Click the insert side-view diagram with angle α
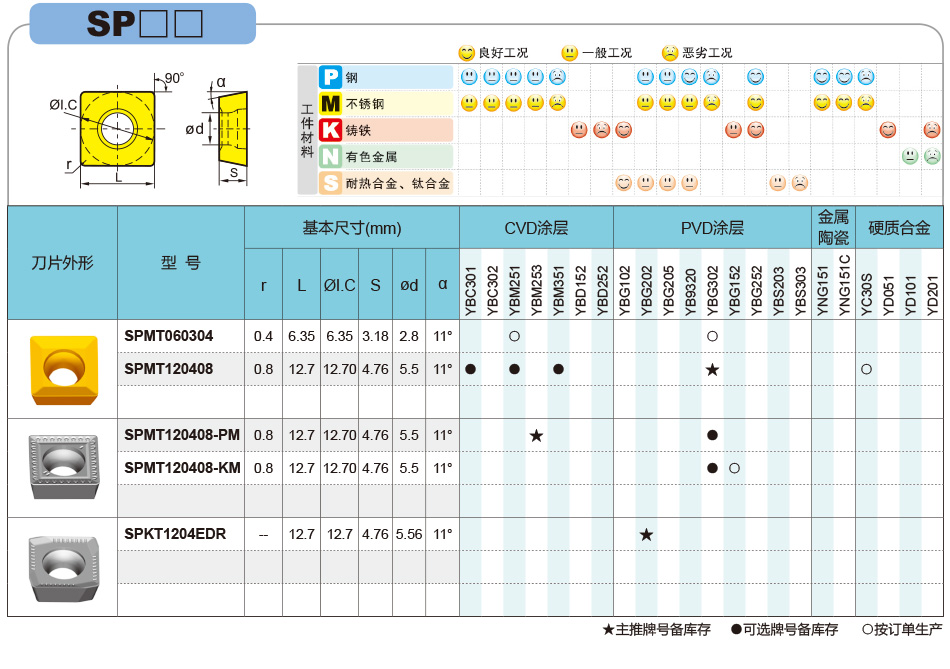 tap(233, 128)
